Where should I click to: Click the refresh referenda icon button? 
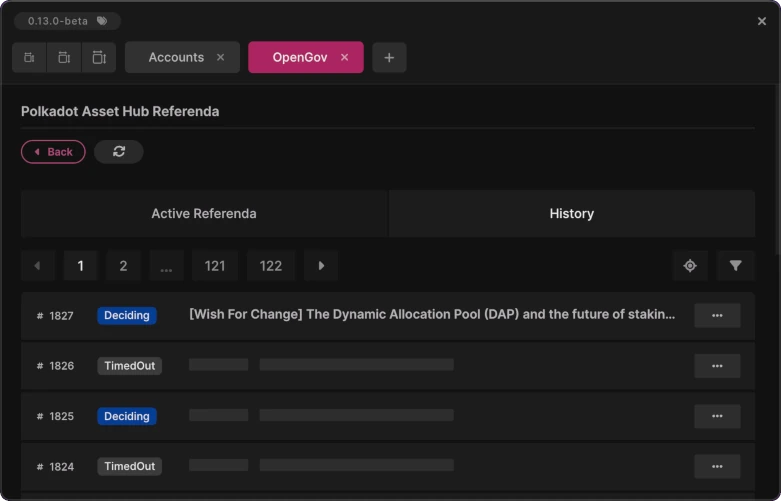tap(119, 152)
